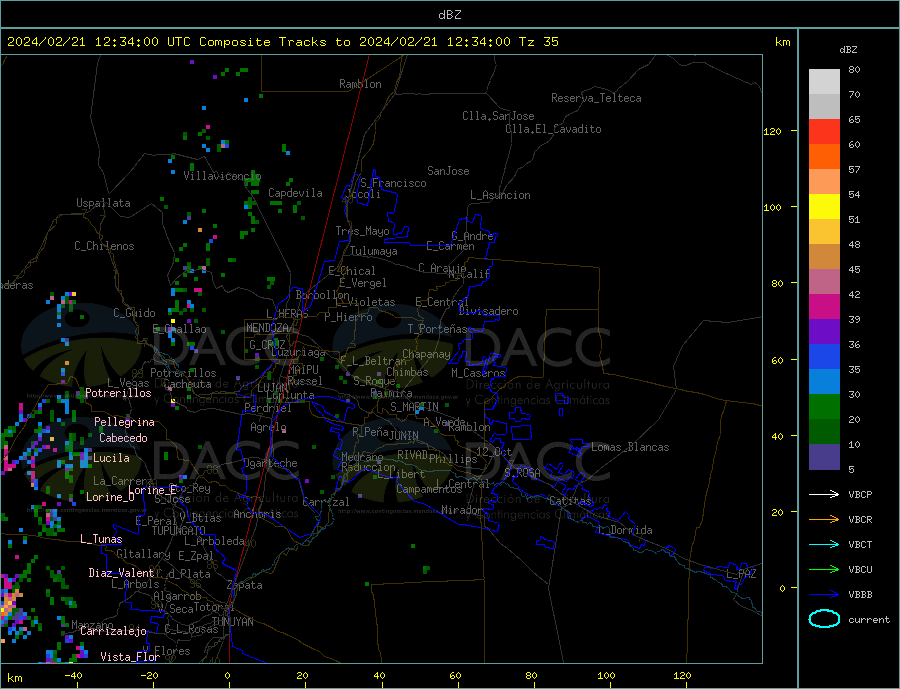Image resolution: width=900 pixels, height=689 pixels.
Task: Click the 60 tick on the vertical km axis
Action: [777, 360]
